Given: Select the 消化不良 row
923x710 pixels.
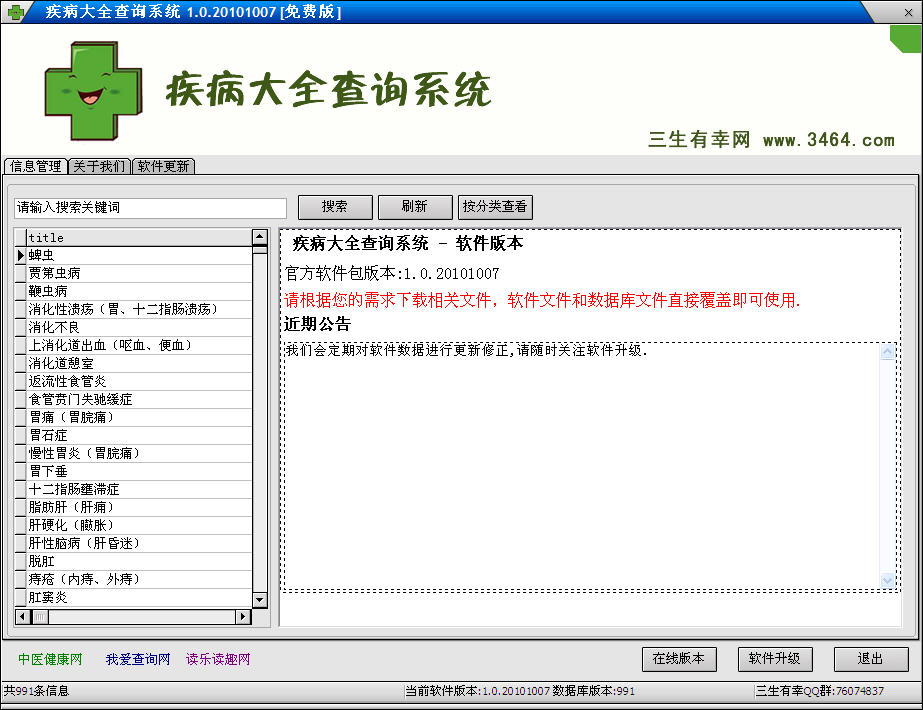Looking at the screenshot, I should [x=139, y=327].
